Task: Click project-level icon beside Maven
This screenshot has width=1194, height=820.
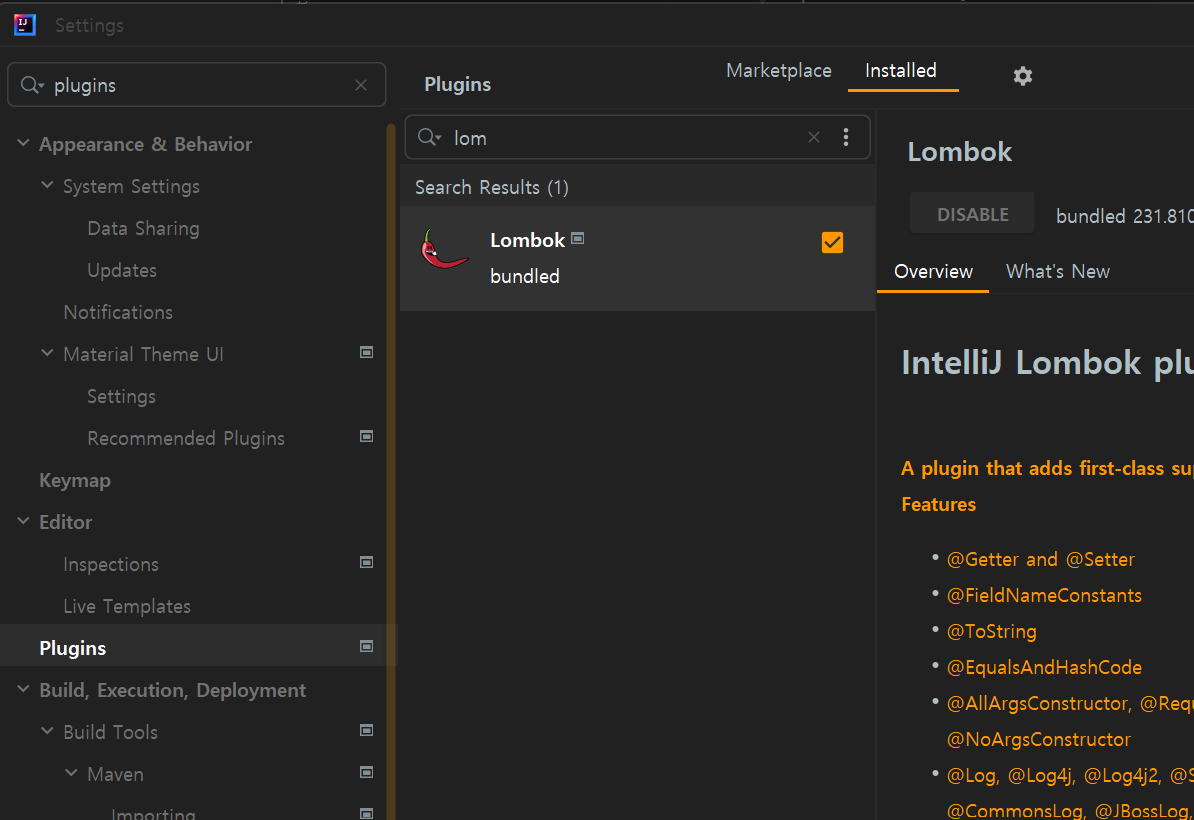Action: (x=366, y=772)
